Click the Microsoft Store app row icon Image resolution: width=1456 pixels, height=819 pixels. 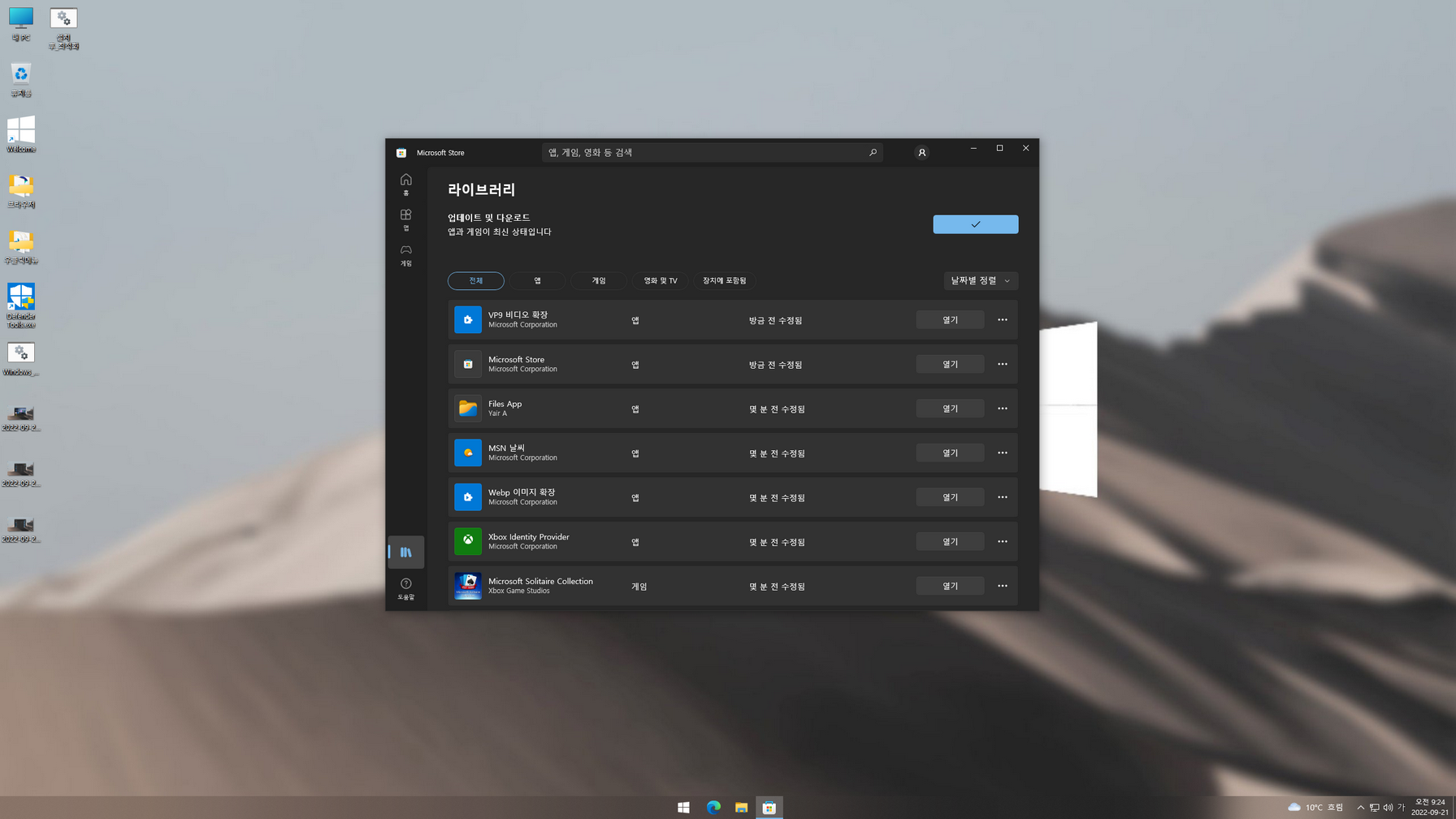[x=468, y=364]
